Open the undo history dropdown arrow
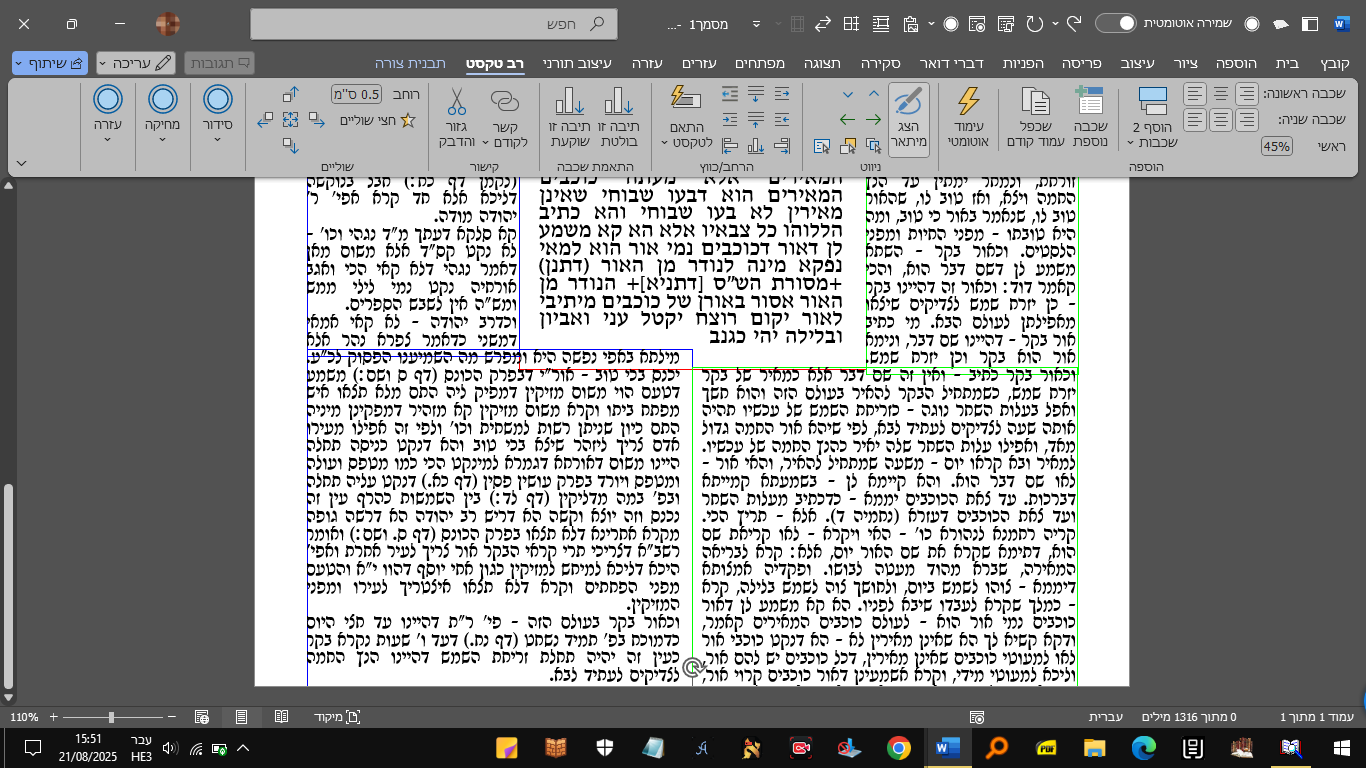The image size is (1366, 768). tap(1056, 23)
